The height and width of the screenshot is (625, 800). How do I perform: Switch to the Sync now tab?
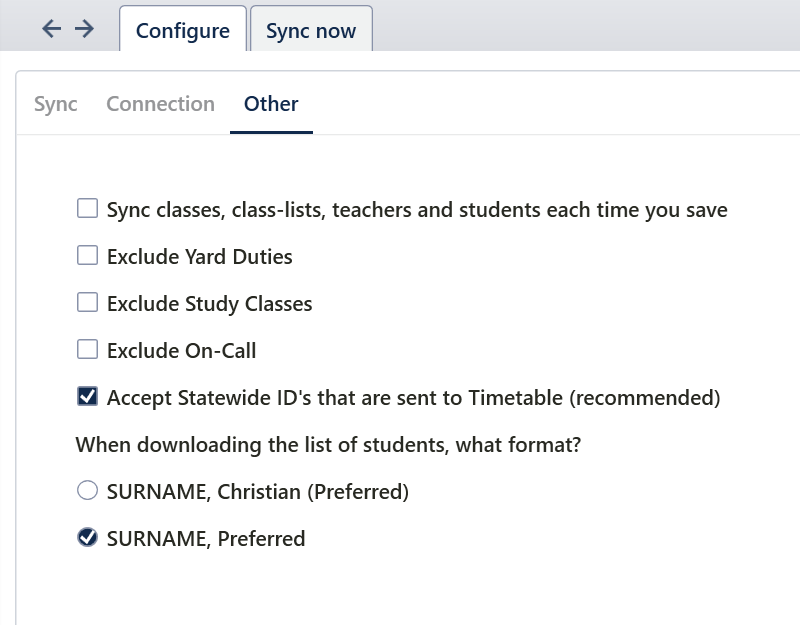tap(311, 31)
